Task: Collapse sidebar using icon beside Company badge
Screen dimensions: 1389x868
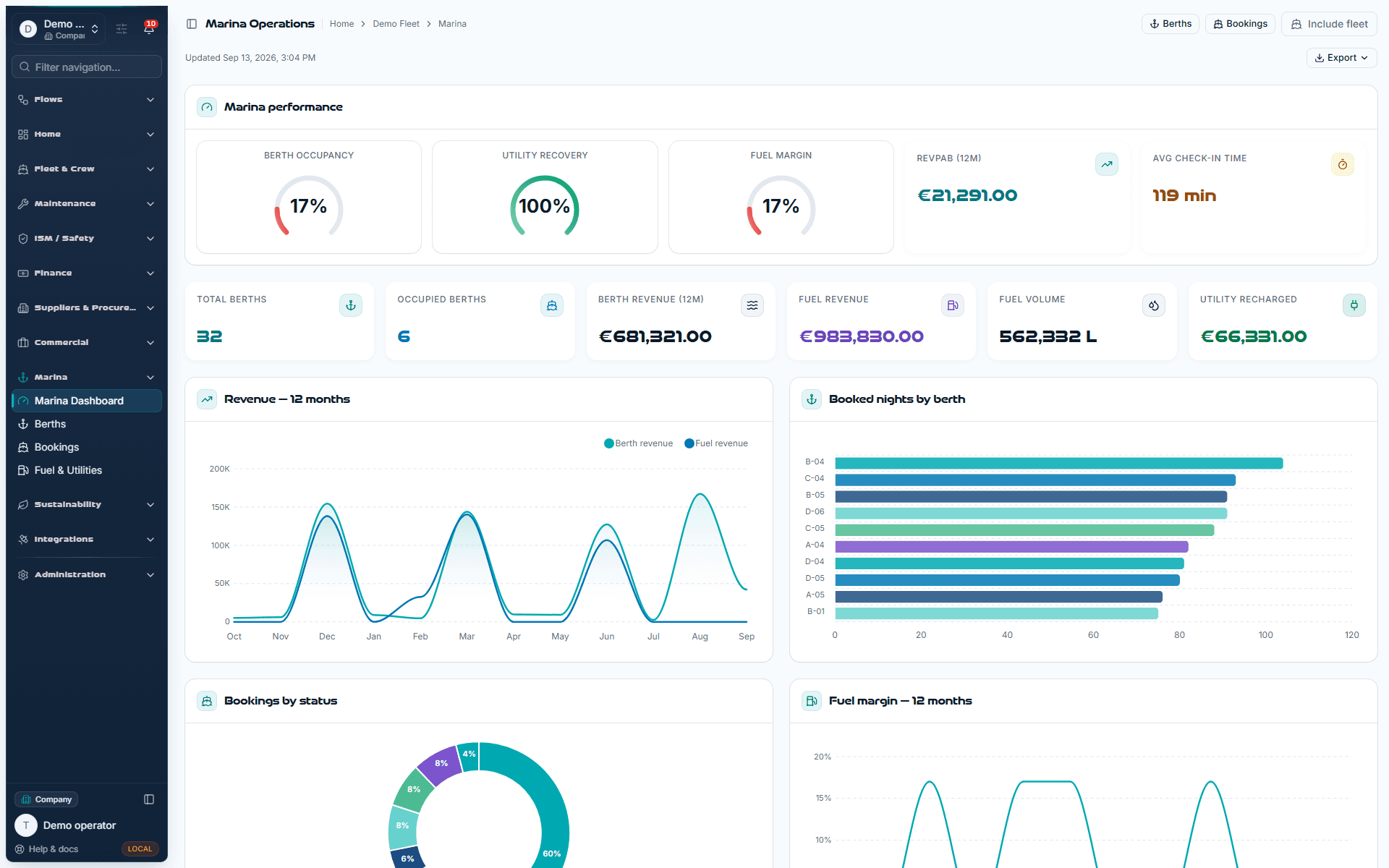Action: [x=149, y=799]
